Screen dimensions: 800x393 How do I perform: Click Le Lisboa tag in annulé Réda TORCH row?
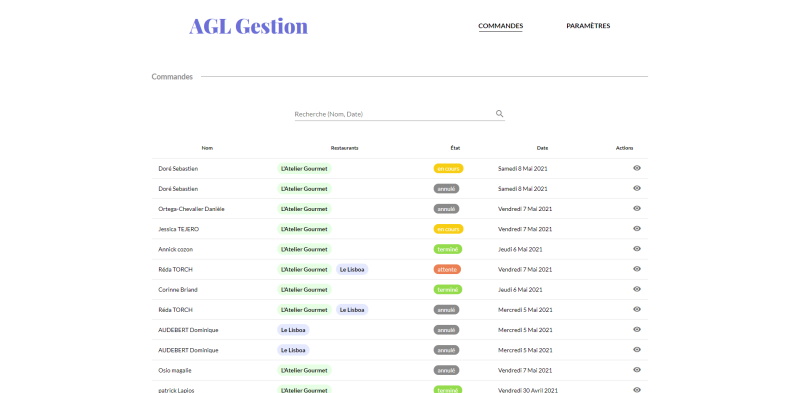tap(352, 310)
